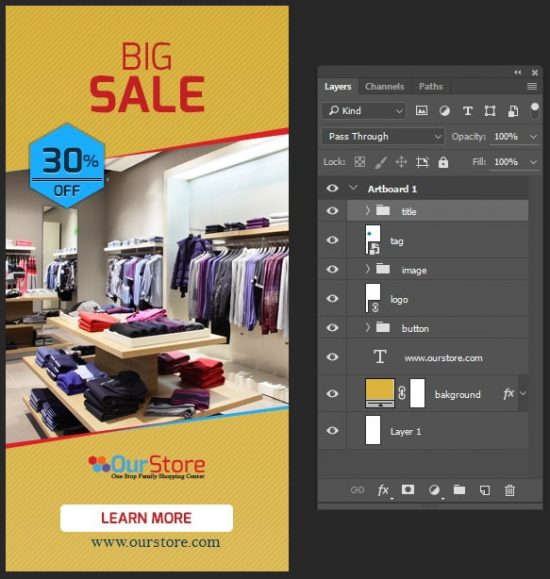The image size is (550, 579).
Task: Hide Layer 1
Action: (x=332, y=430)
